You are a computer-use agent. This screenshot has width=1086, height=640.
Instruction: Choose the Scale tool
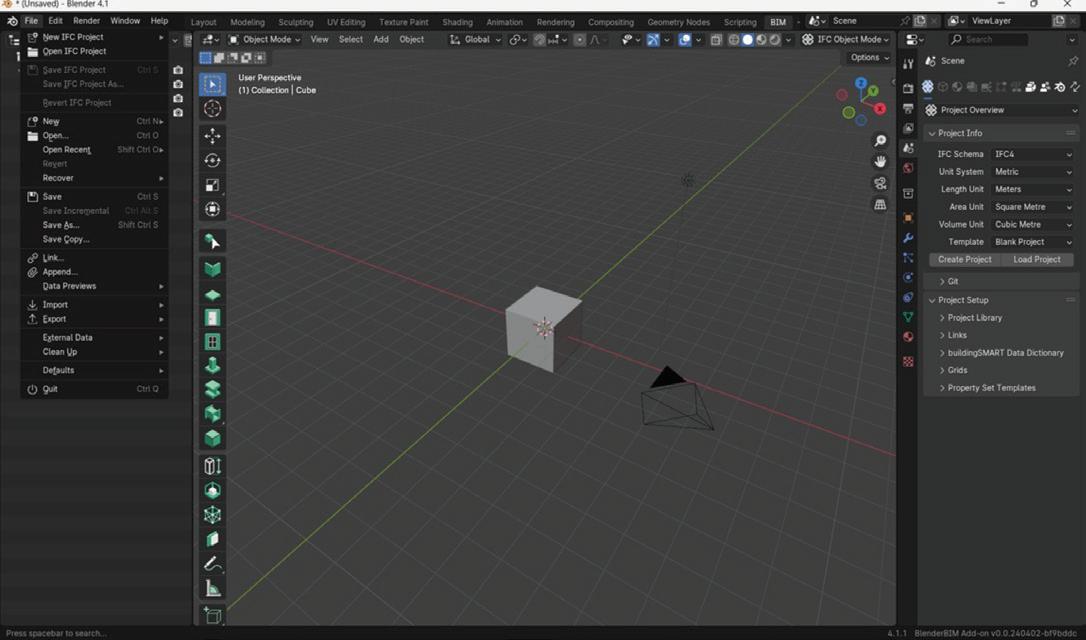tap(213, 185)
